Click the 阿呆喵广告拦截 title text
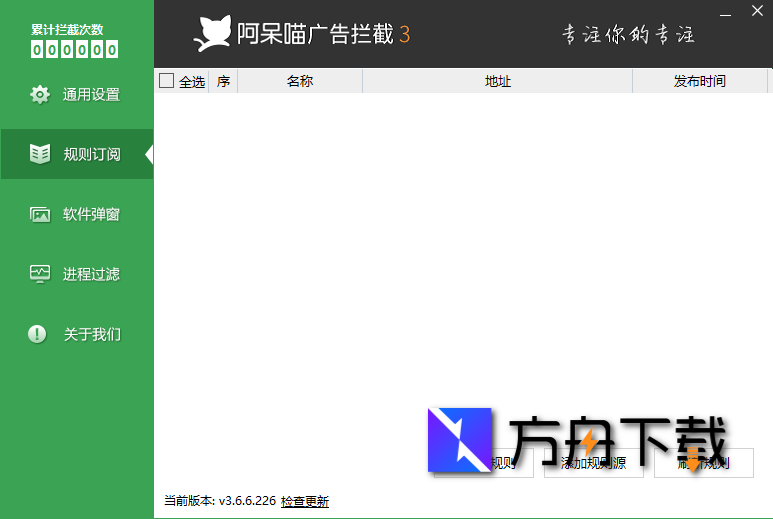Image resolution: width=773 pixels, height=519 pixels. 316,34
